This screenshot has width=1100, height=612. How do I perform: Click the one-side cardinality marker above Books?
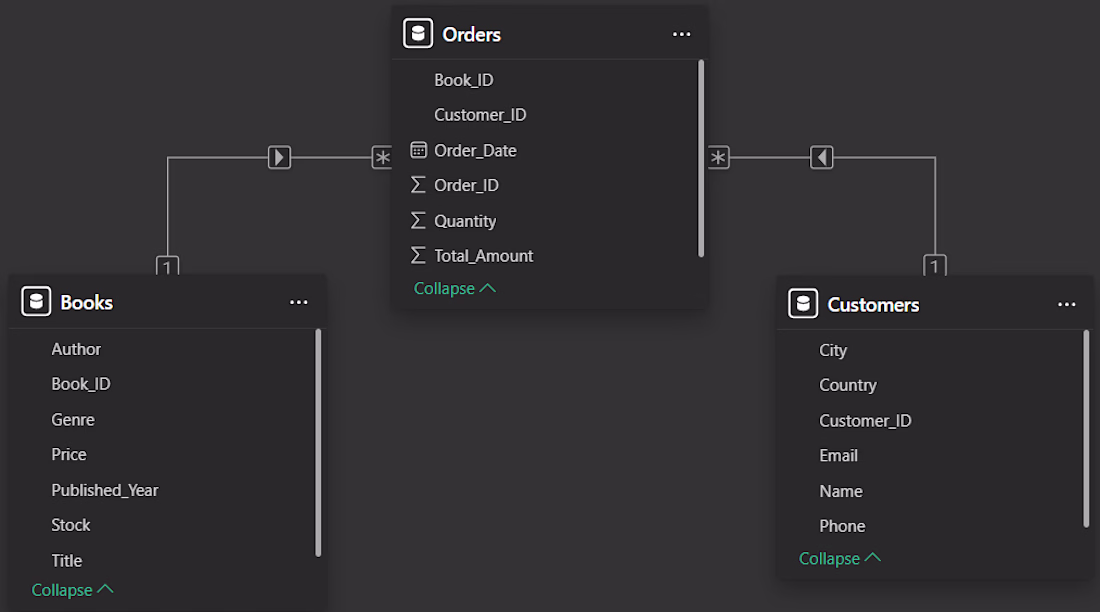click(167, 265)
